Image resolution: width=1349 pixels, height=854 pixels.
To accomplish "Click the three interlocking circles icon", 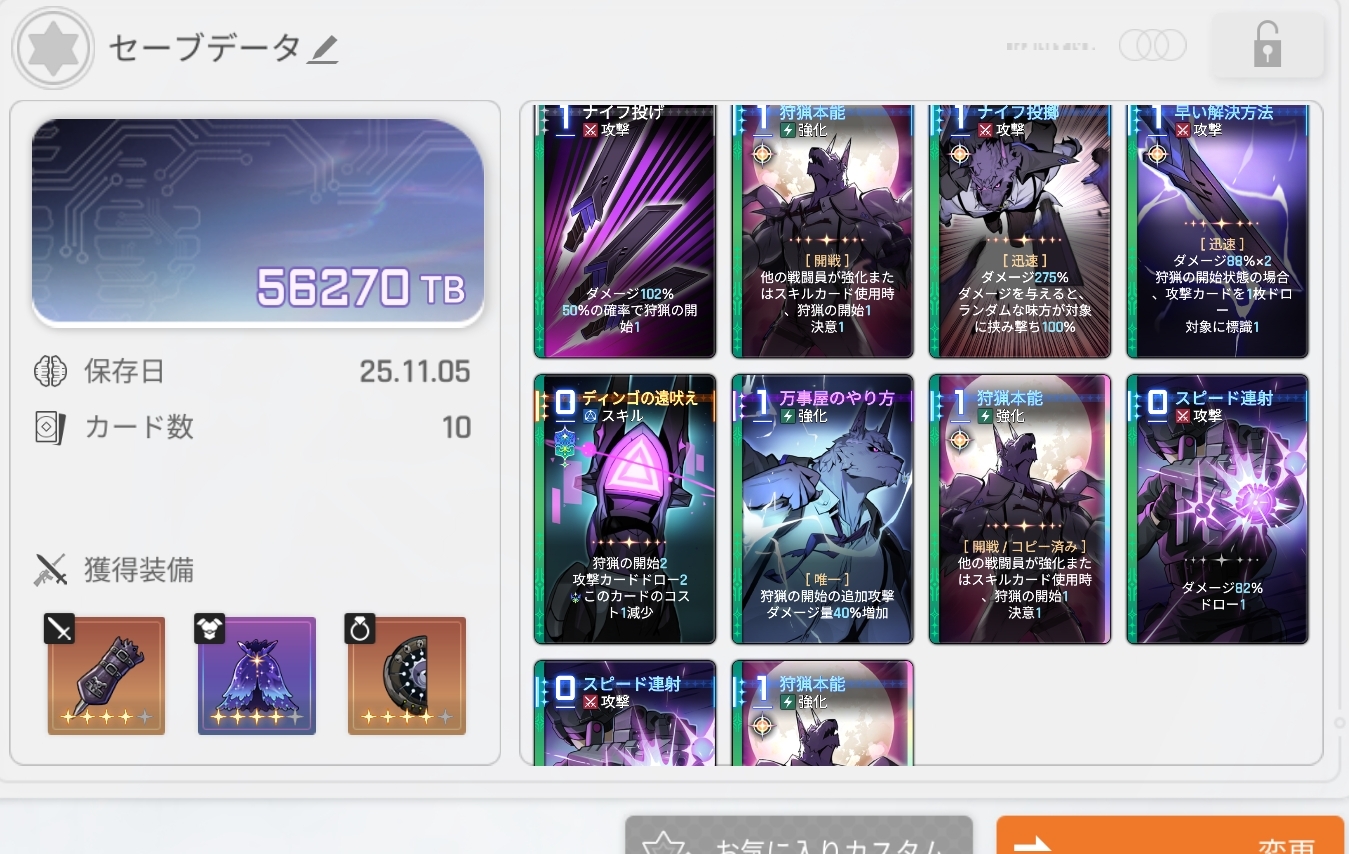I will point(1152,45).
